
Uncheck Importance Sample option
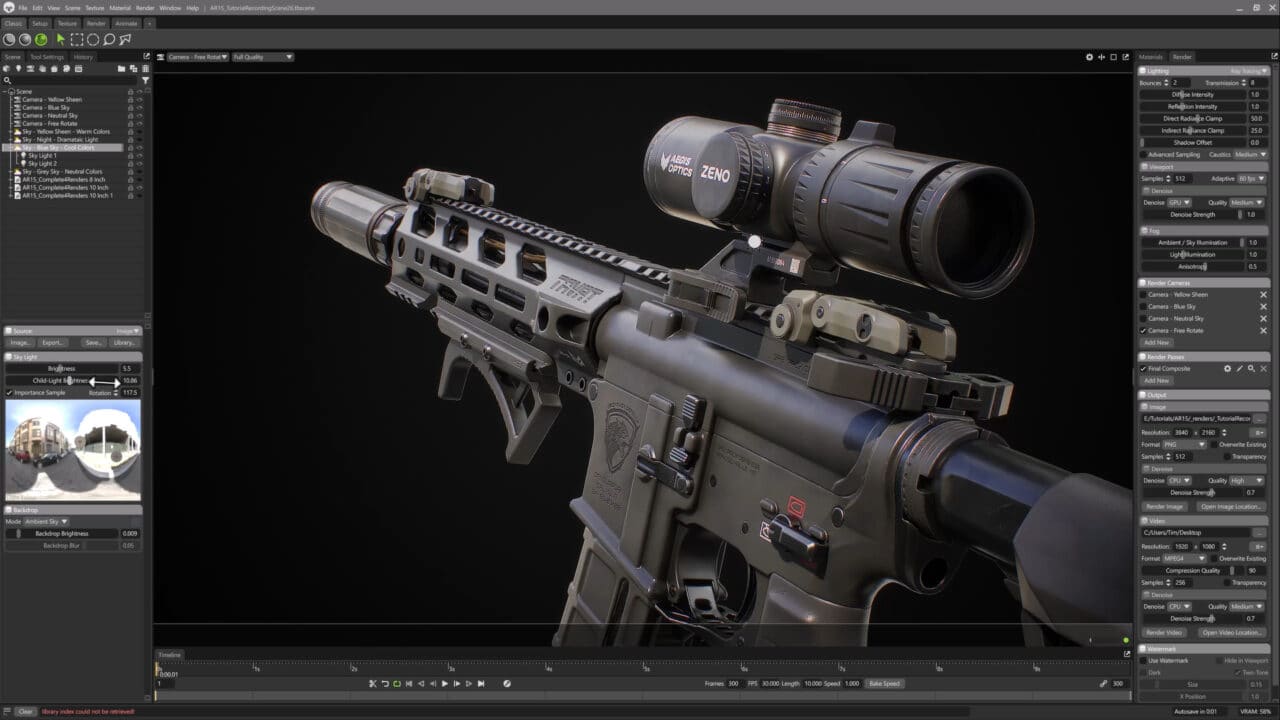coord(10,393)
